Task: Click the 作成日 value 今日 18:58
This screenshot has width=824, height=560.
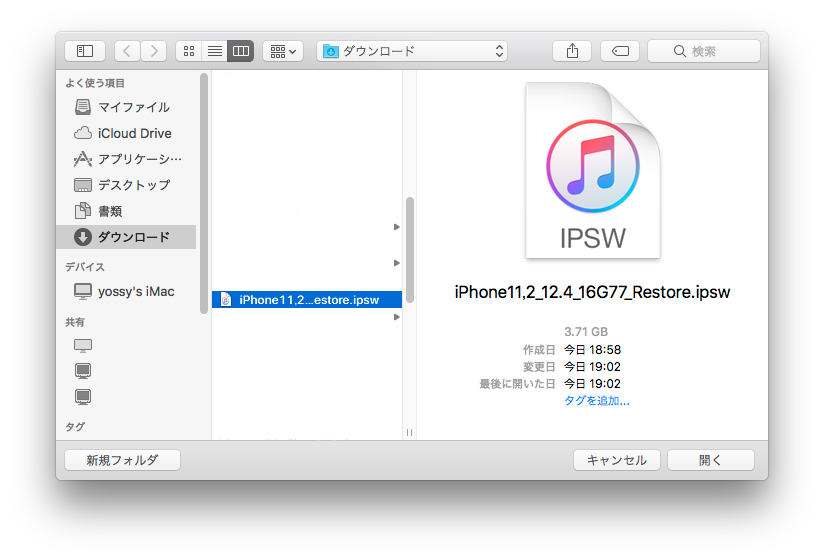Action: click(592, 350)
